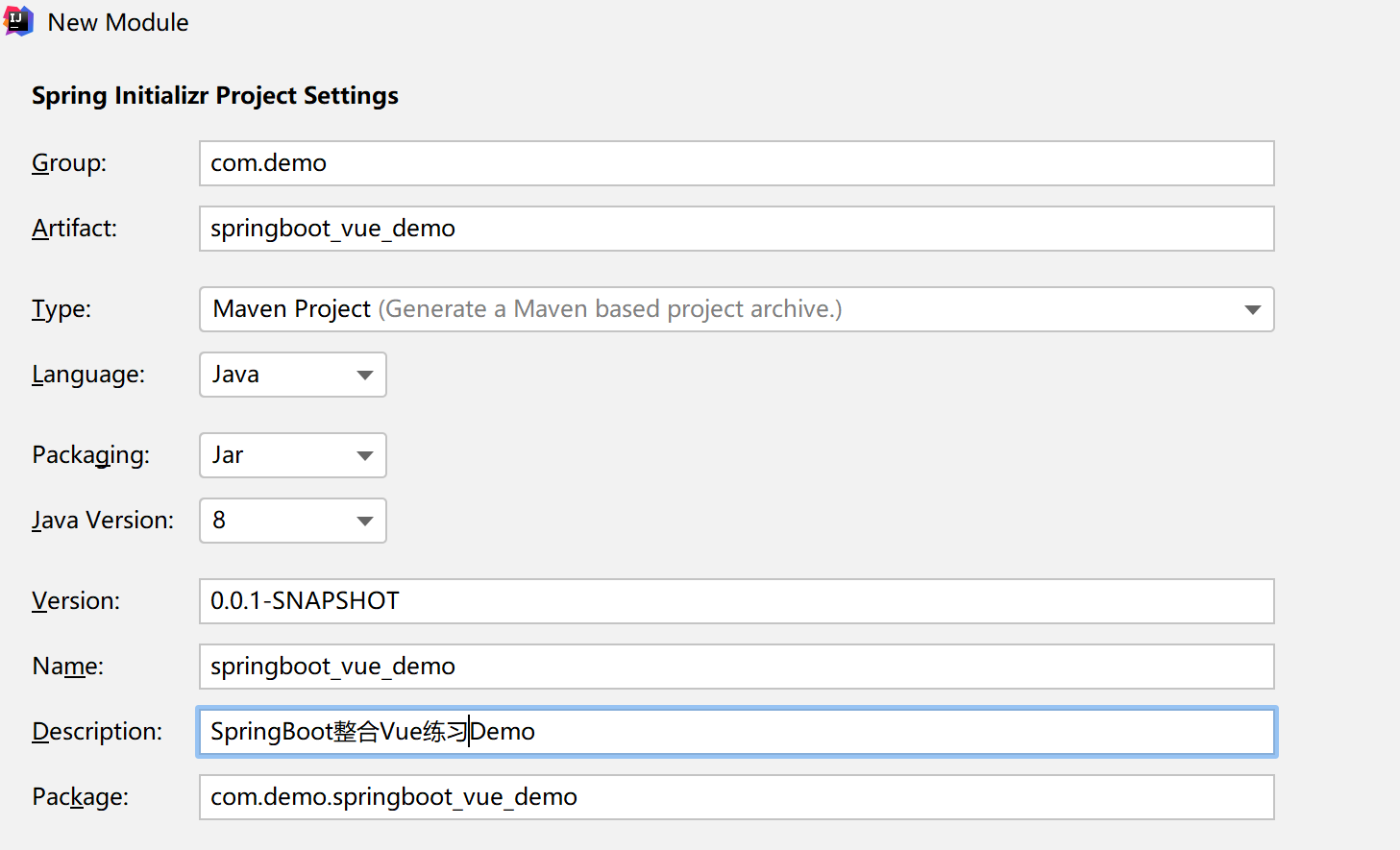Screen dimensions: 1400x850
Task: Click the Artifact text field
Action: [736, 229]
